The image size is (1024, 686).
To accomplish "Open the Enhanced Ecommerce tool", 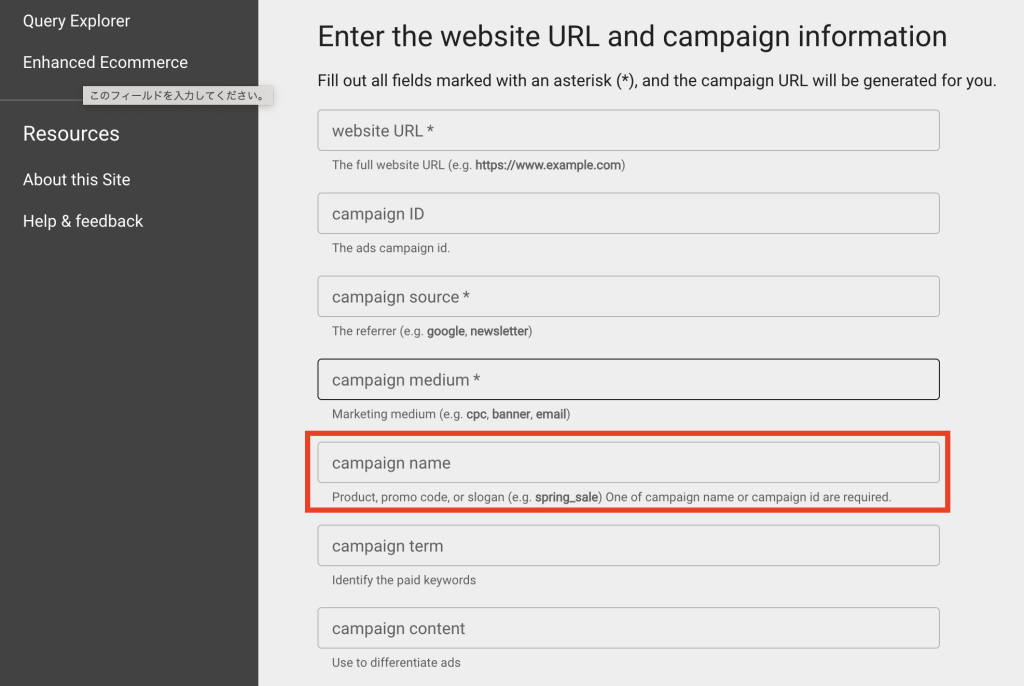I will pos(105,62).
